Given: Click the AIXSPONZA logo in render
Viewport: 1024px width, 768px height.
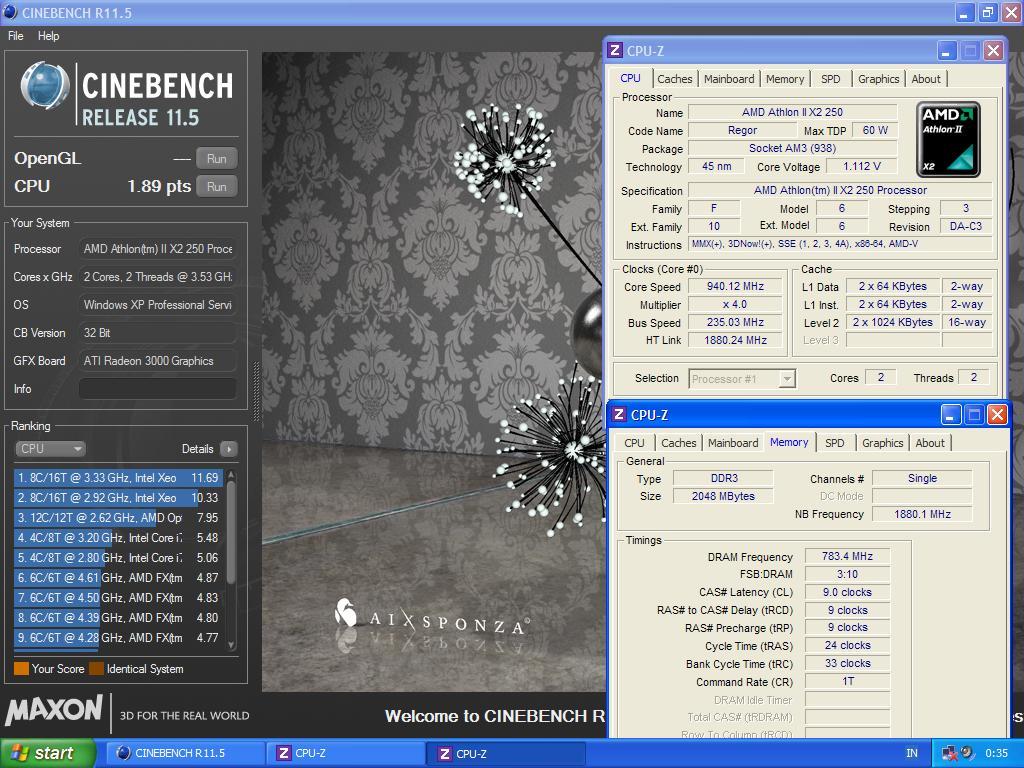Looking at the screenshot, I should (x=432, y=617).
